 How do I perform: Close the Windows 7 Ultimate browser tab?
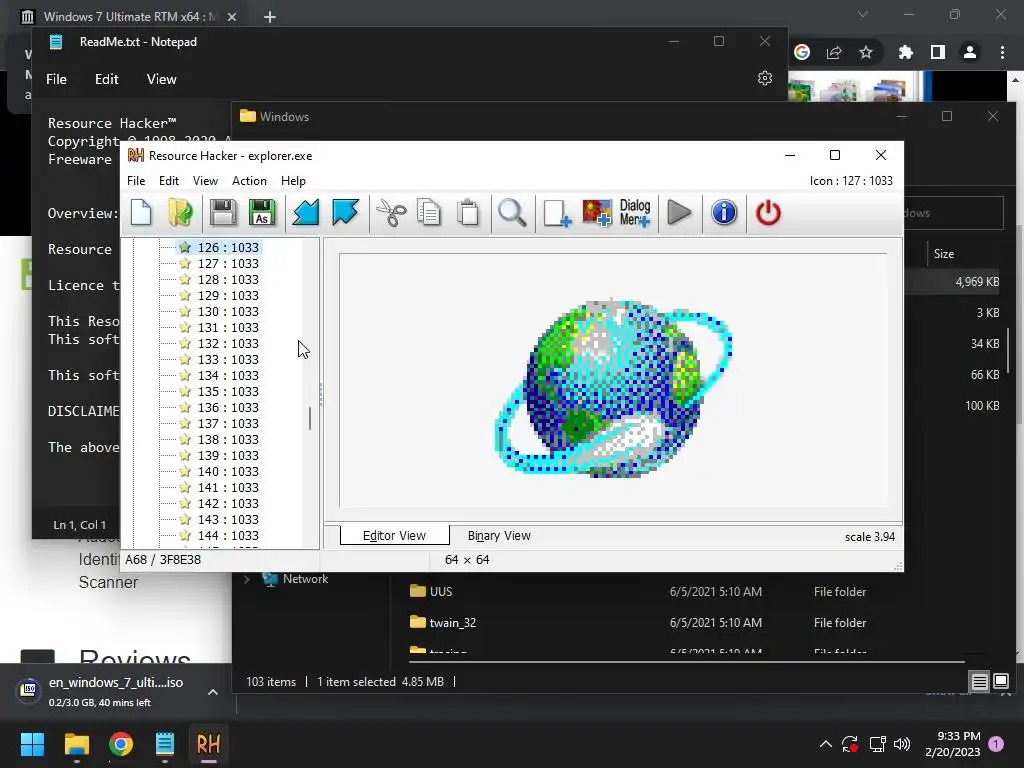(232, 17)
